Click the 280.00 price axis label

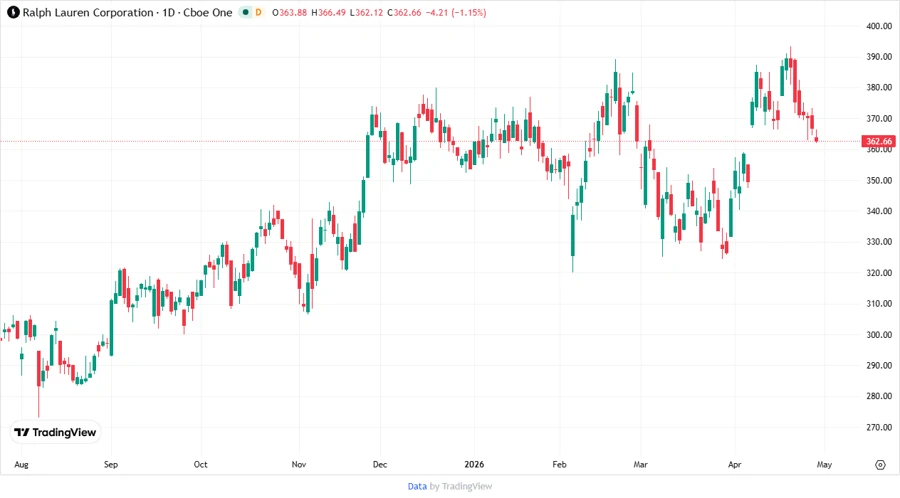[879, 396]
